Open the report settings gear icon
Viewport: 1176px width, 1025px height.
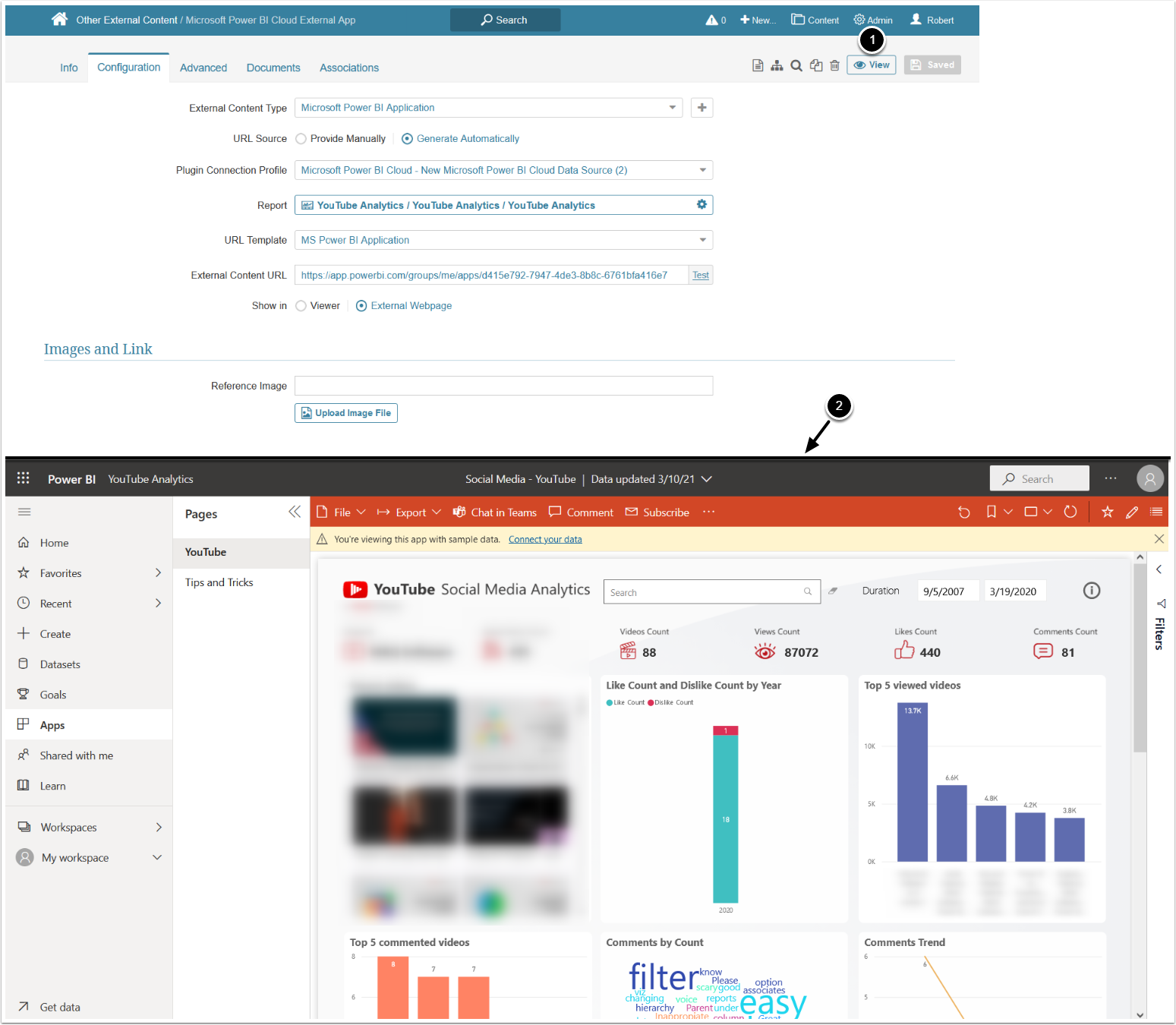pyautogui.click(x=702, y=204)
